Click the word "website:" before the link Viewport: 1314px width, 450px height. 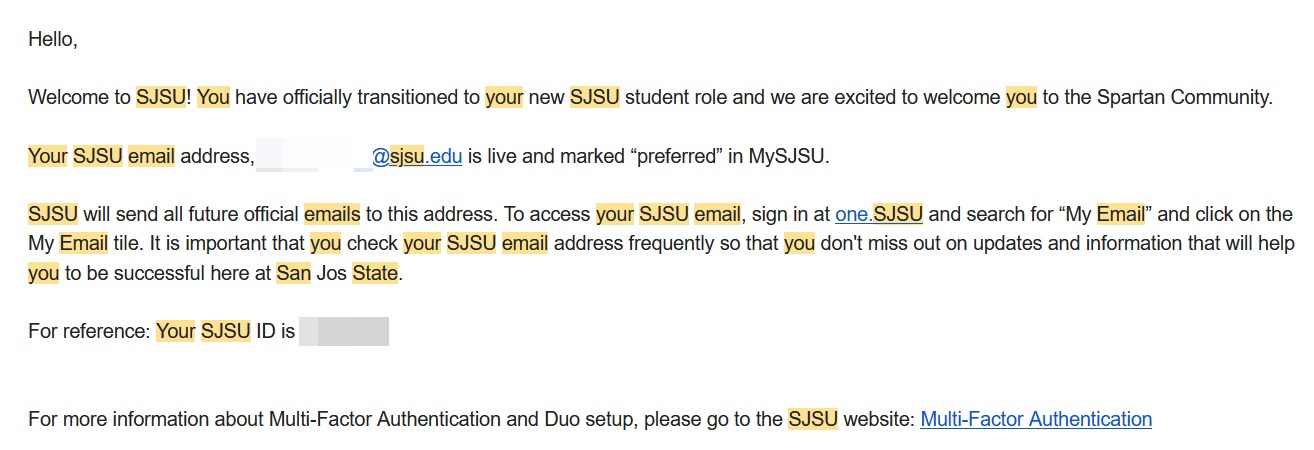(x=879, y=419)
